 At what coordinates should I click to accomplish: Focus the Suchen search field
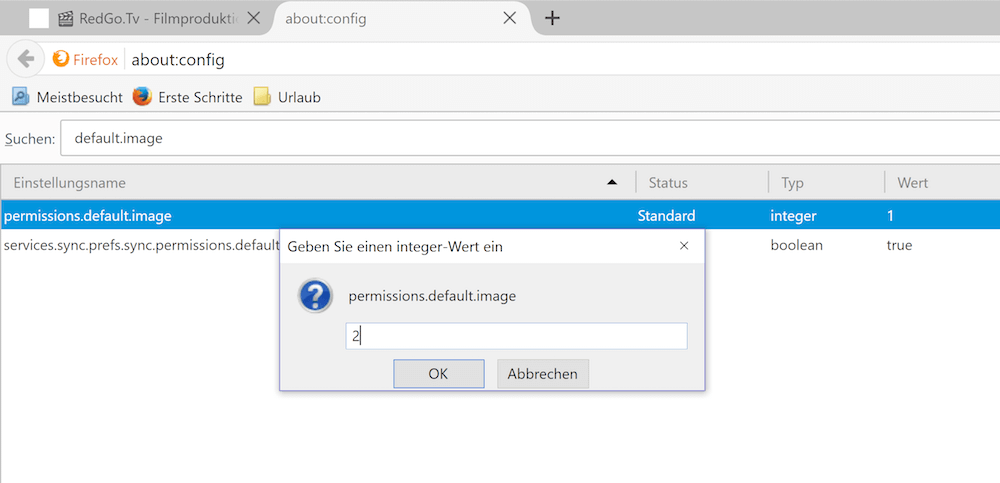[530, 138]
